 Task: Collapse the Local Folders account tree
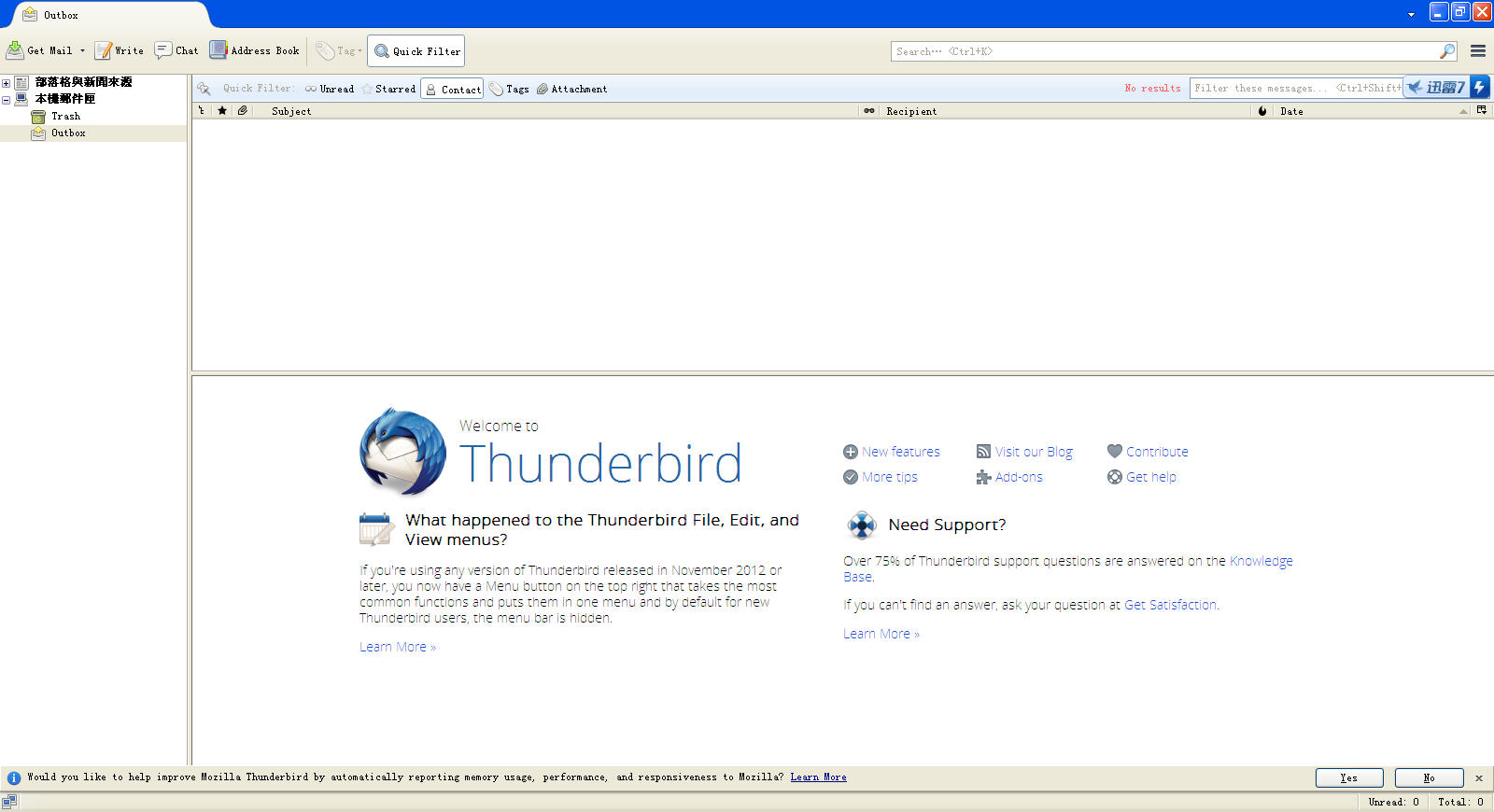tap(6, 100)
